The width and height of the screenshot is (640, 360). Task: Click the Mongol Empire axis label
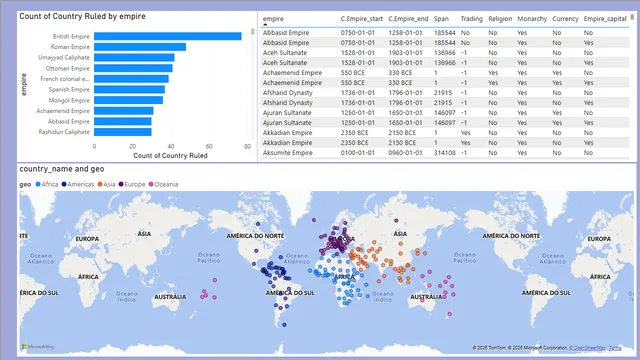69,100
